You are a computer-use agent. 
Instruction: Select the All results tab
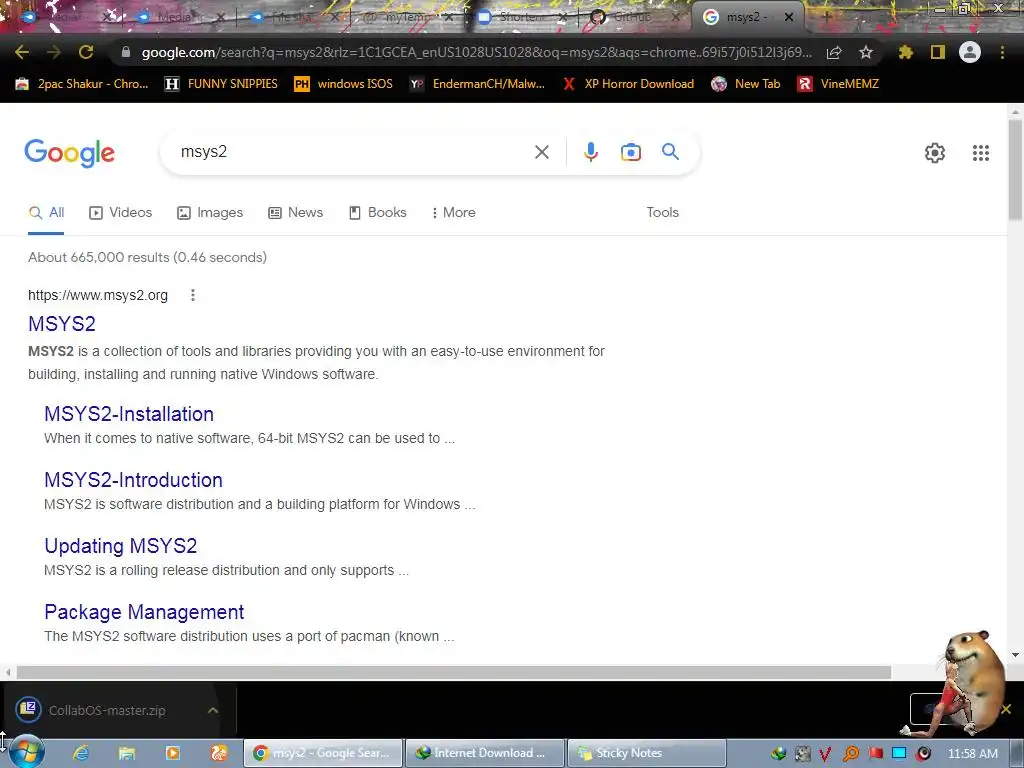pyautogui.click(x=46, y=212)
